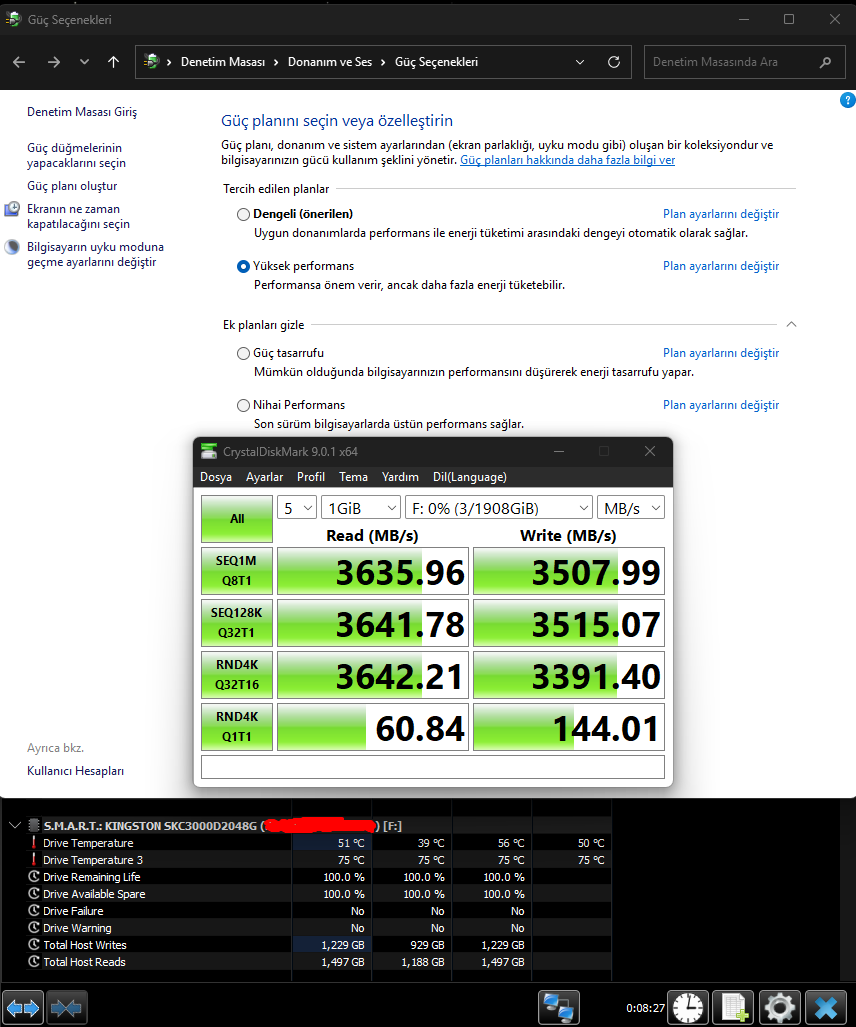856x1027 pixels.
Task: Select Güç tasarrufu power plan
Action: [x=243, y=353]
